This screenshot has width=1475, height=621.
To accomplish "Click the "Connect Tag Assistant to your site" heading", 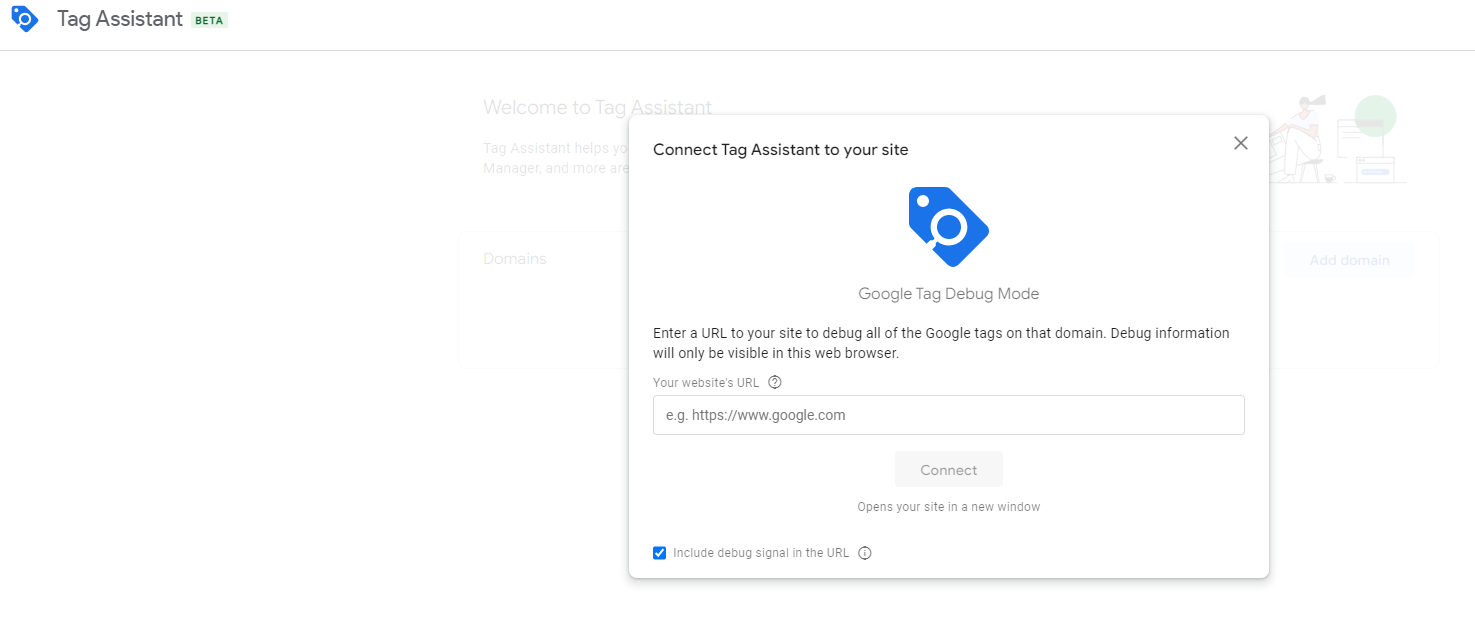I will click(781, 150).
